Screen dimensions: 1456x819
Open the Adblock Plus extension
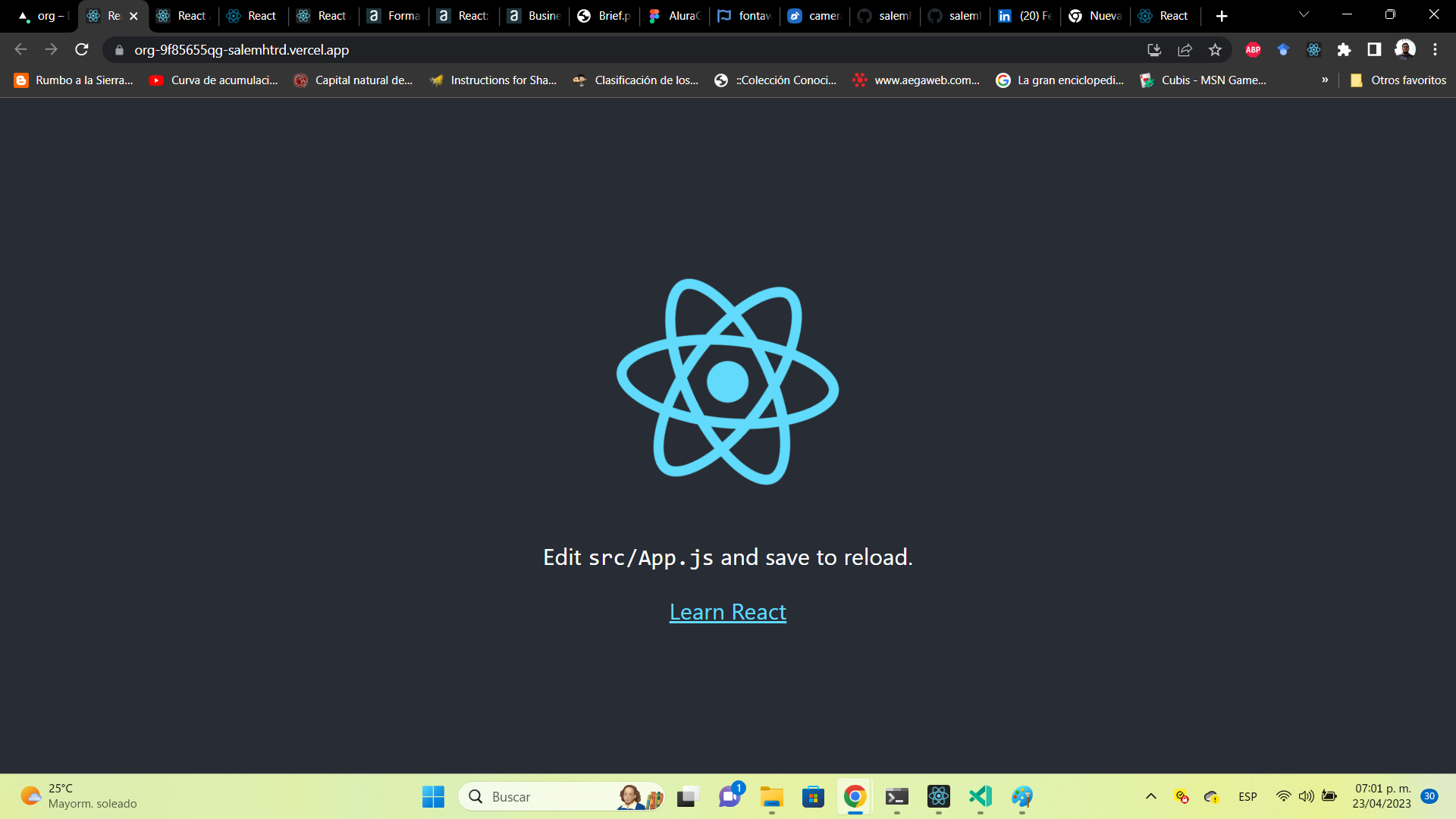coord(1253,50)
